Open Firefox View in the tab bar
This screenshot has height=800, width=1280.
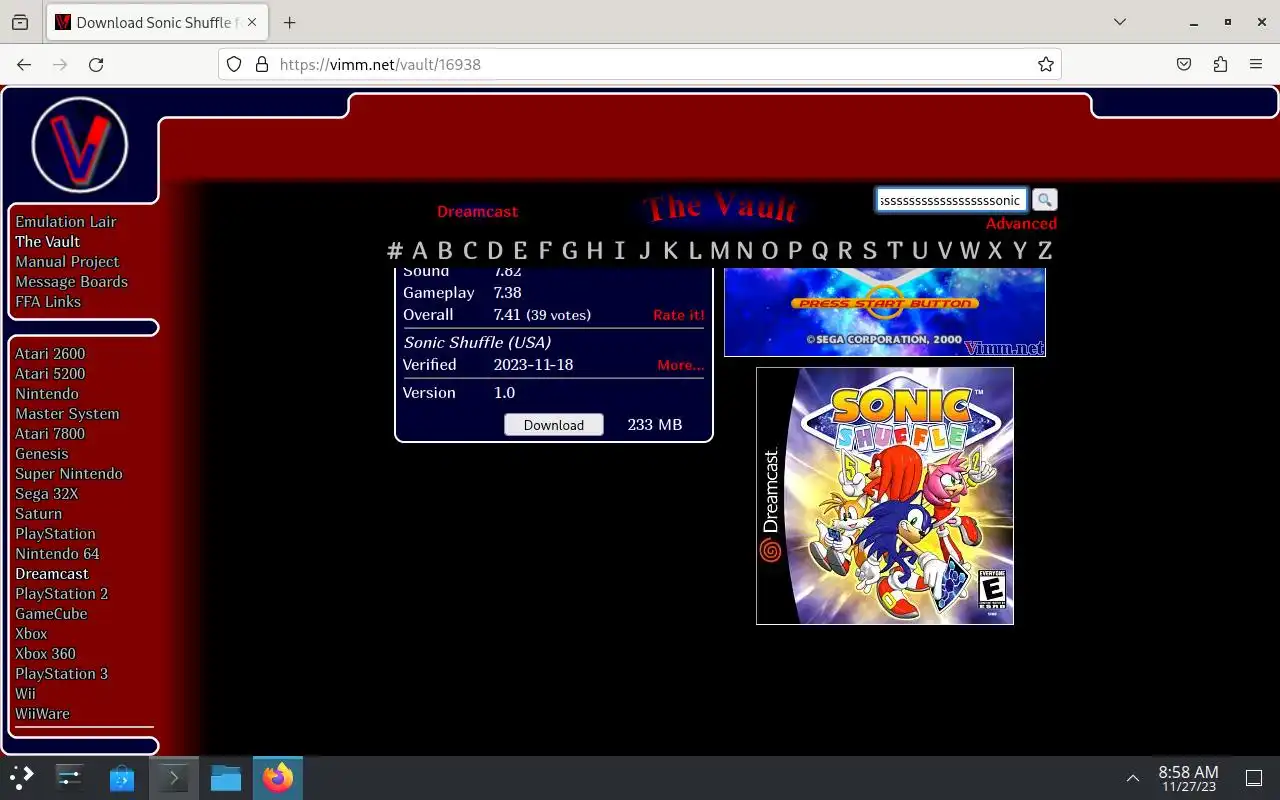(20, 22)
